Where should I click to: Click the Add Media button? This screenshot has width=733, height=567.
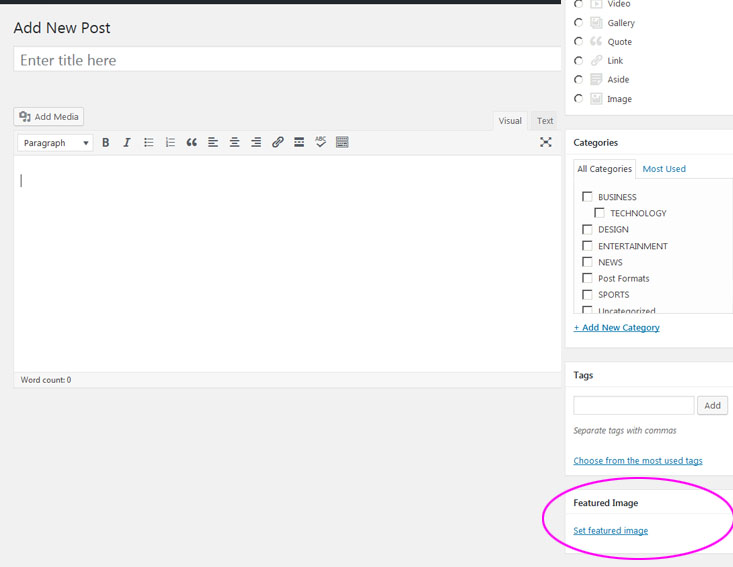point(49,117)
